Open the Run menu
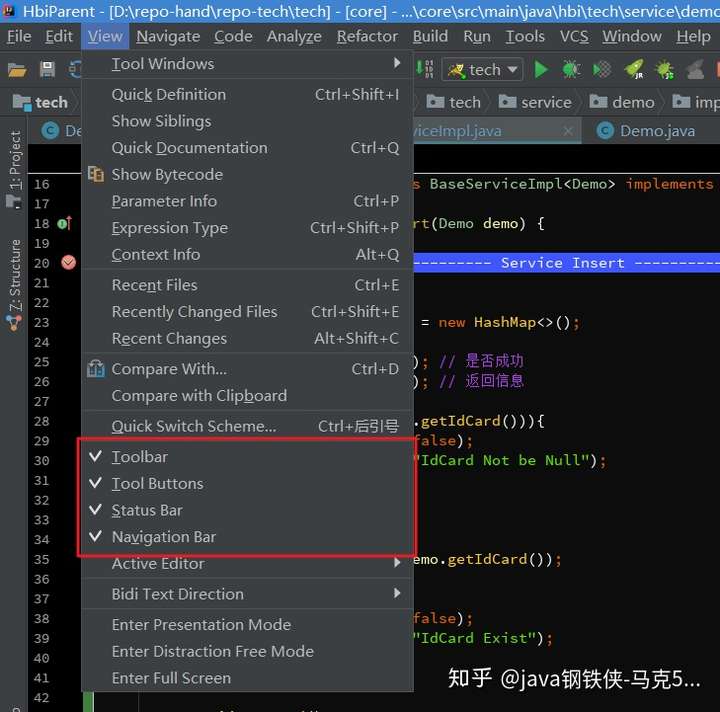 pyautogui.click(x=477, y=36)
